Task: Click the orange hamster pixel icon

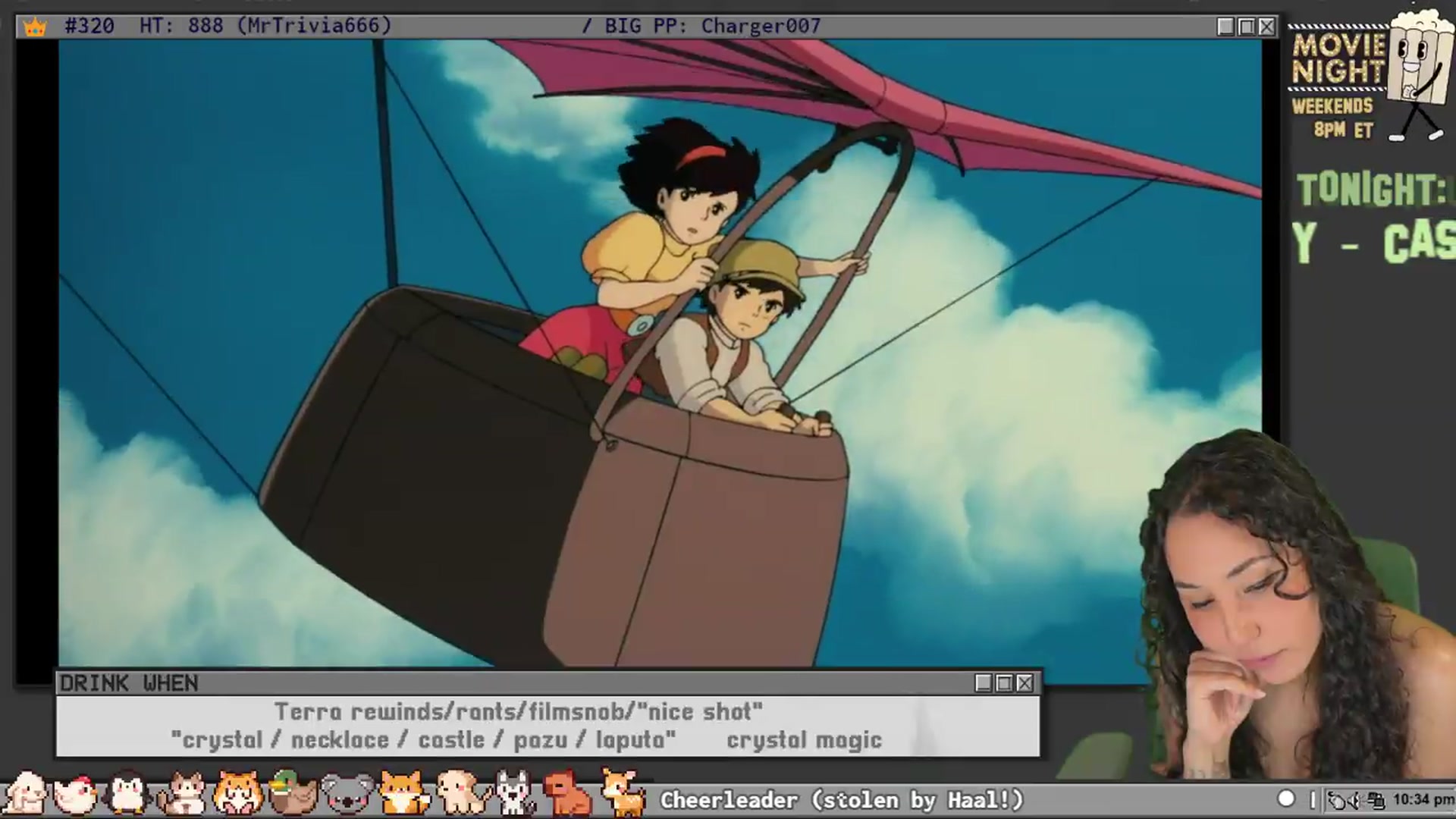Action: coord(238,793)
